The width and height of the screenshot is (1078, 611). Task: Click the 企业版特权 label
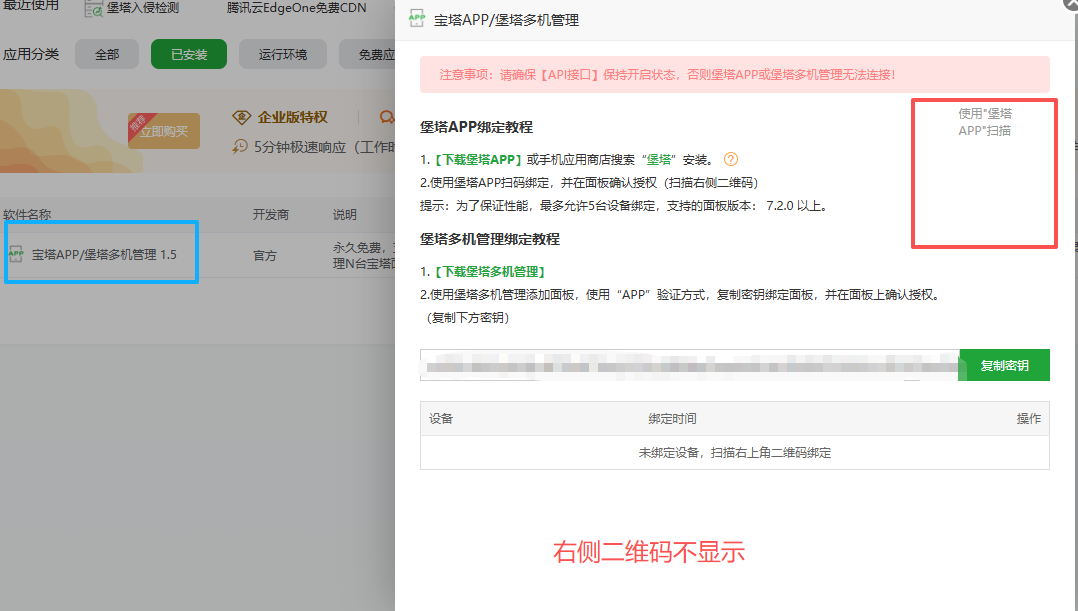tap(293, 118)
